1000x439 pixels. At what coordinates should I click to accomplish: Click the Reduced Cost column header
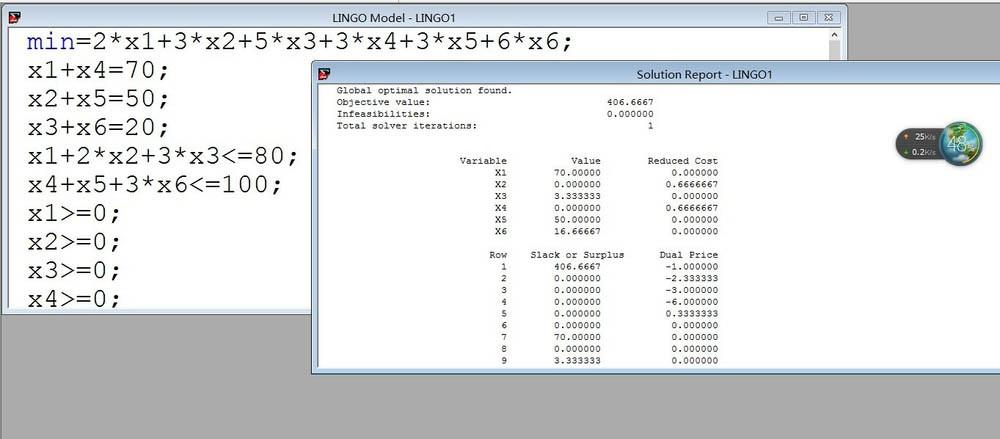point(682,161)
